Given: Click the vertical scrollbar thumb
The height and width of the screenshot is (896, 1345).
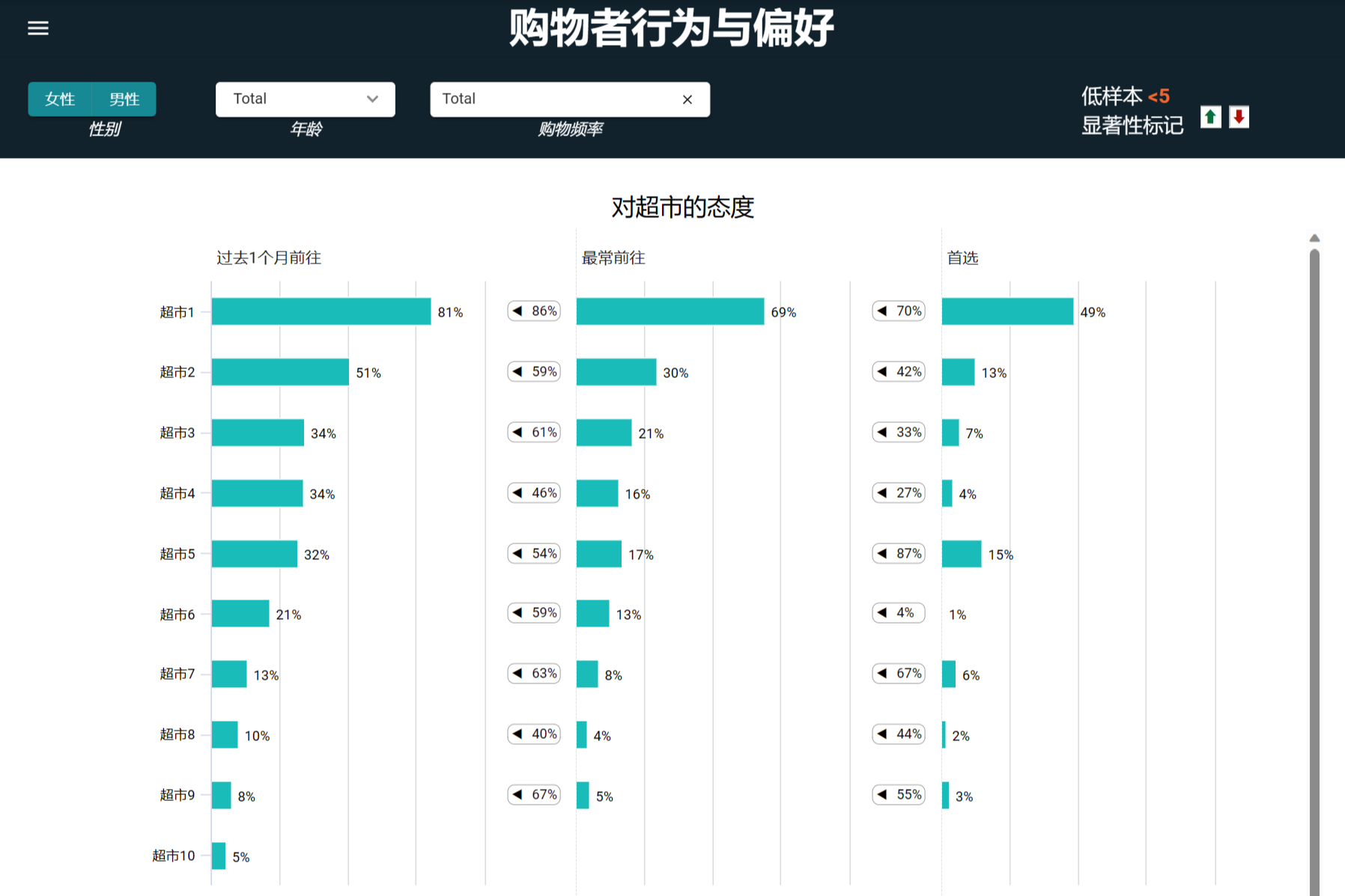Looking at the screenshot, I should [x=1314, y=569].
